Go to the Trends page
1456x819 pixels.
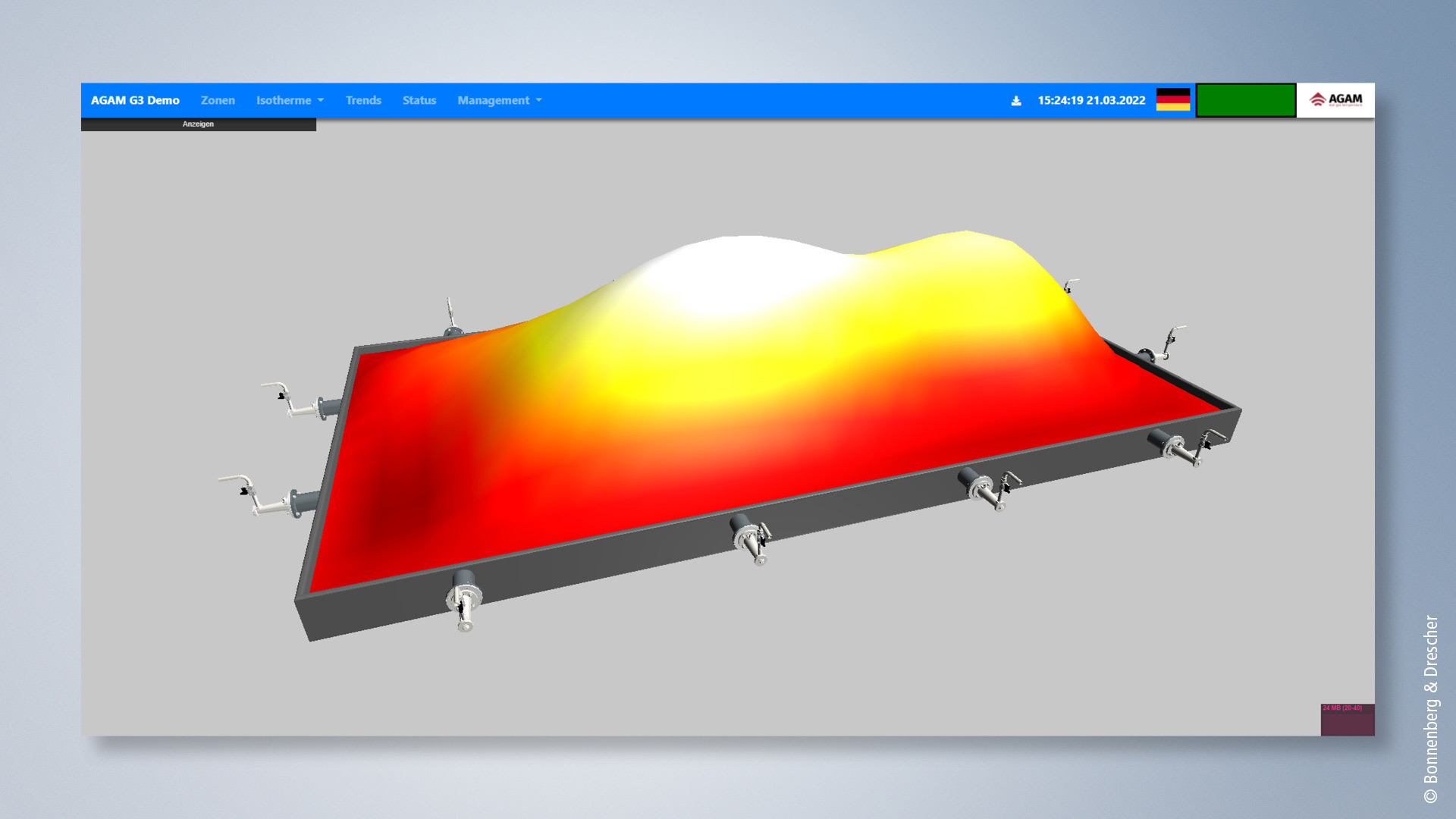click(x=363, y=100)
